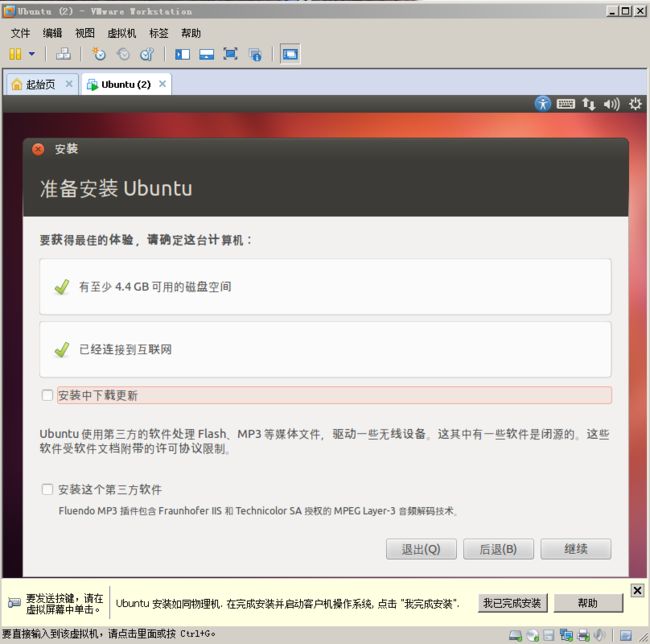Take a snapshot with the clock-plus icon
The image size is (650, 644).
tap(99, 54)
